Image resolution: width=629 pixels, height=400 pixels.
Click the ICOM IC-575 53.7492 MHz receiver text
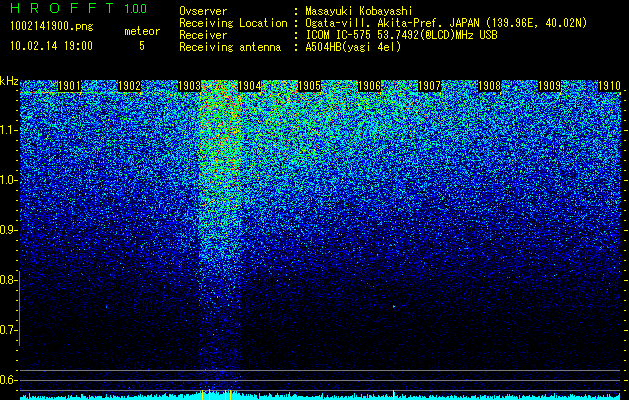tap(401, 35)
